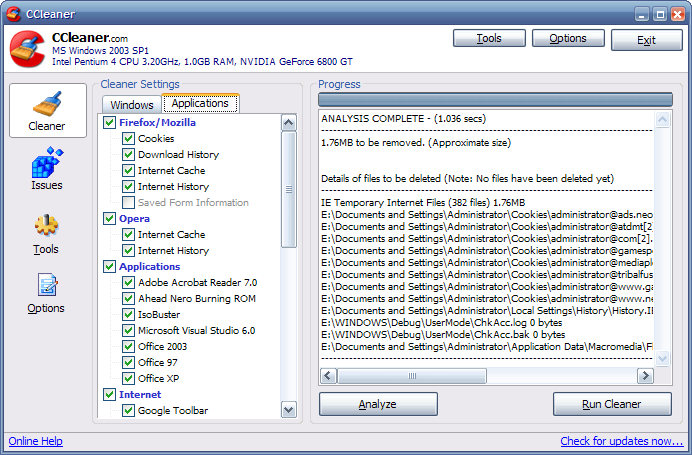Enable Saved Form Information checkbox
This screenshot has width=692, height=455.
click(128, 203)
